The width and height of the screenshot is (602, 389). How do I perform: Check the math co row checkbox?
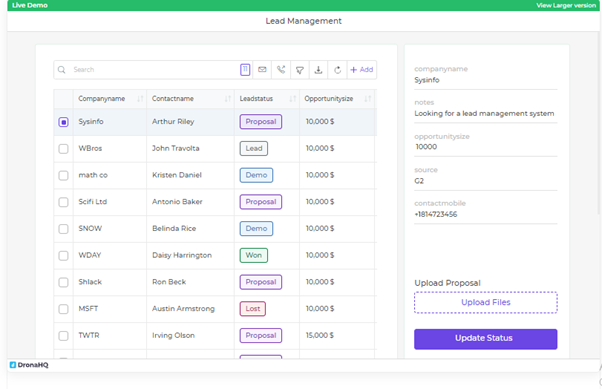tap(63, 175)
